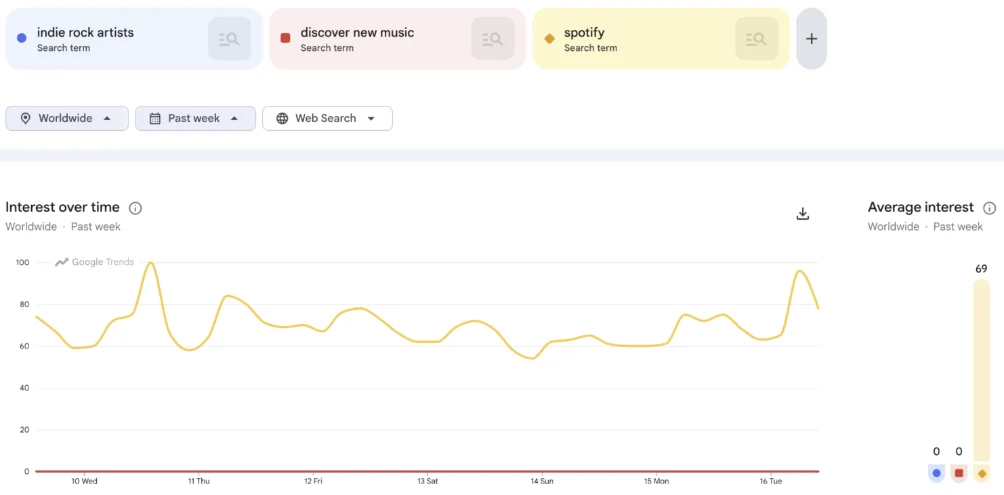Click the 10 Wed axis label

click(x=85, y=481)
